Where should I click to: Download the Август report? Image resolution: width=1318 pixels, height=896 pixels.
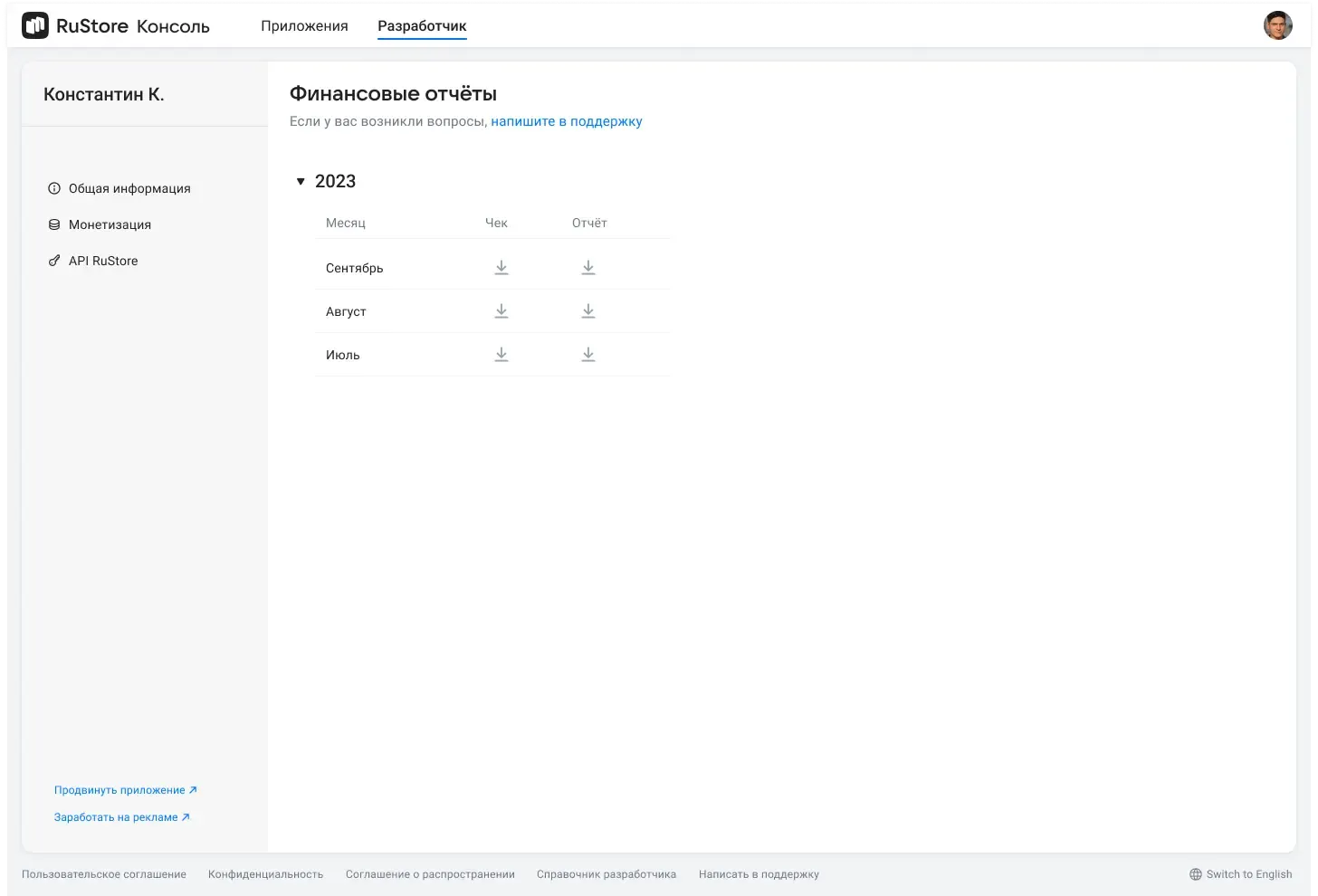point(588,310)
